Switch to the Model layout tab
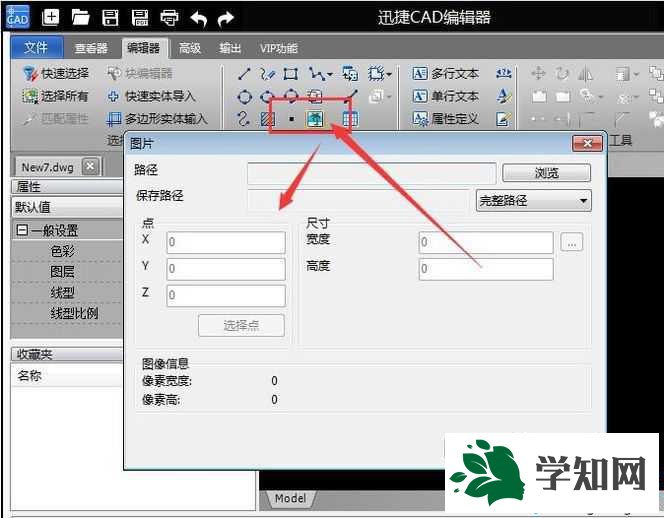The width and height of the screenshot is (664, 518). (290, 498)
